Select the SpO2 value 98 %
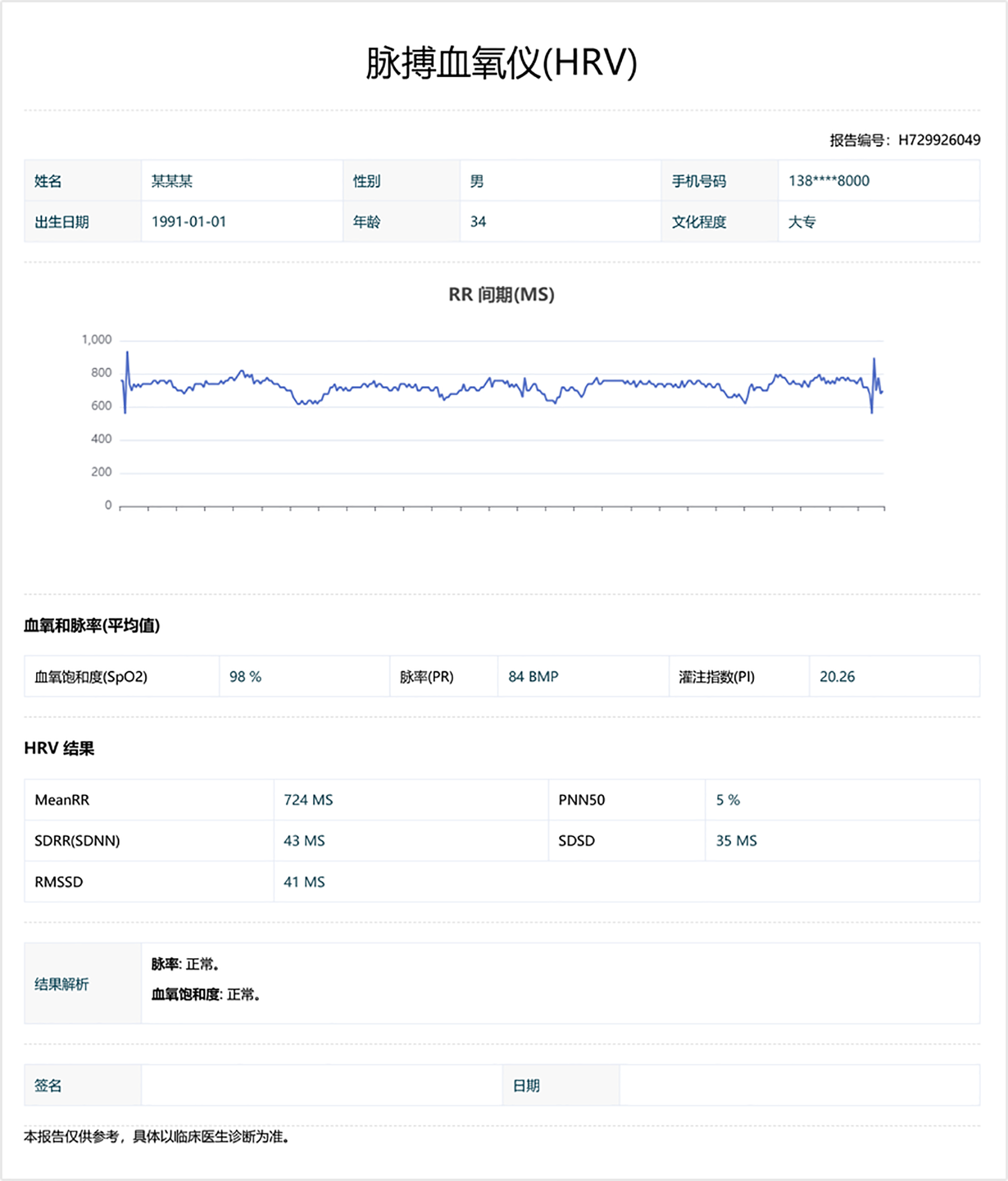1008x1181 pixels. coord(245,677)
